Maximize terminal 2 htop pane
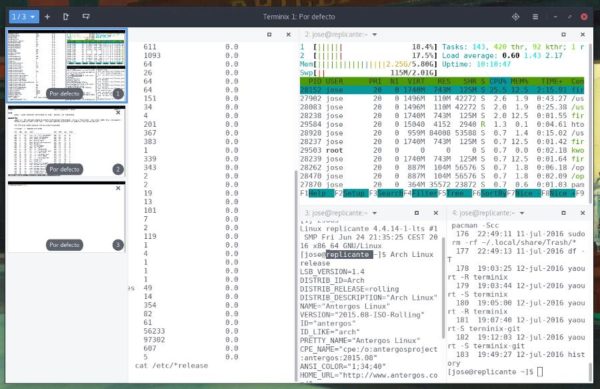This screenshot has width=600, height=389. click(564, 34)
